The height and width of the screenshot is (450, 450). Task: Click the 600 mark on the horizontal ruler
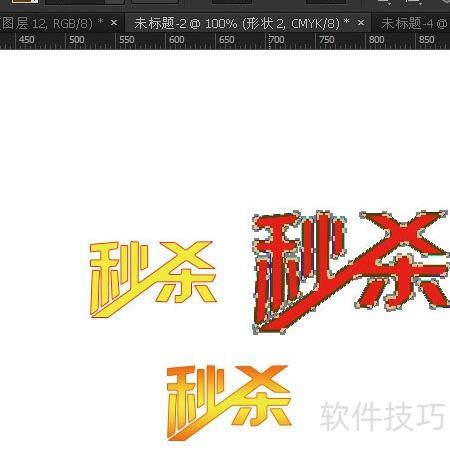[x=177, y=40]
